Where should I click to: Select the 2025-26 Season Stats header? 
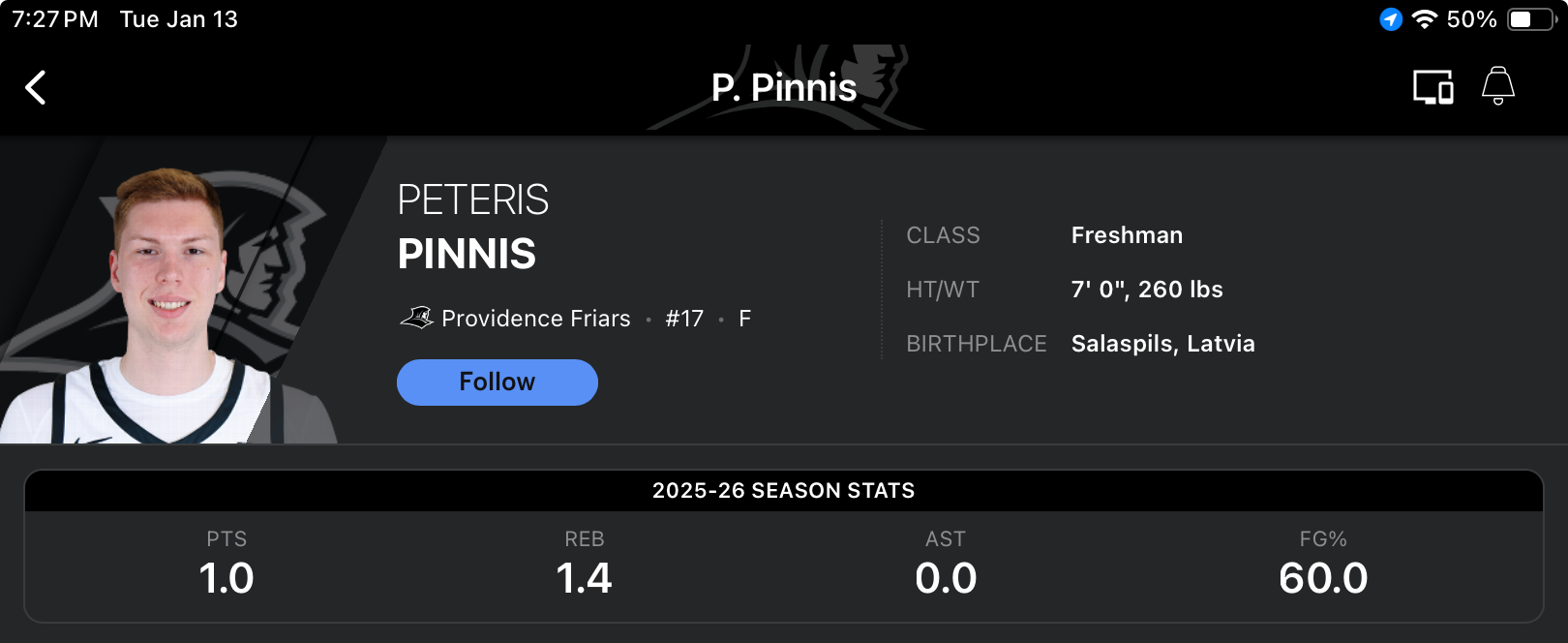783,491
